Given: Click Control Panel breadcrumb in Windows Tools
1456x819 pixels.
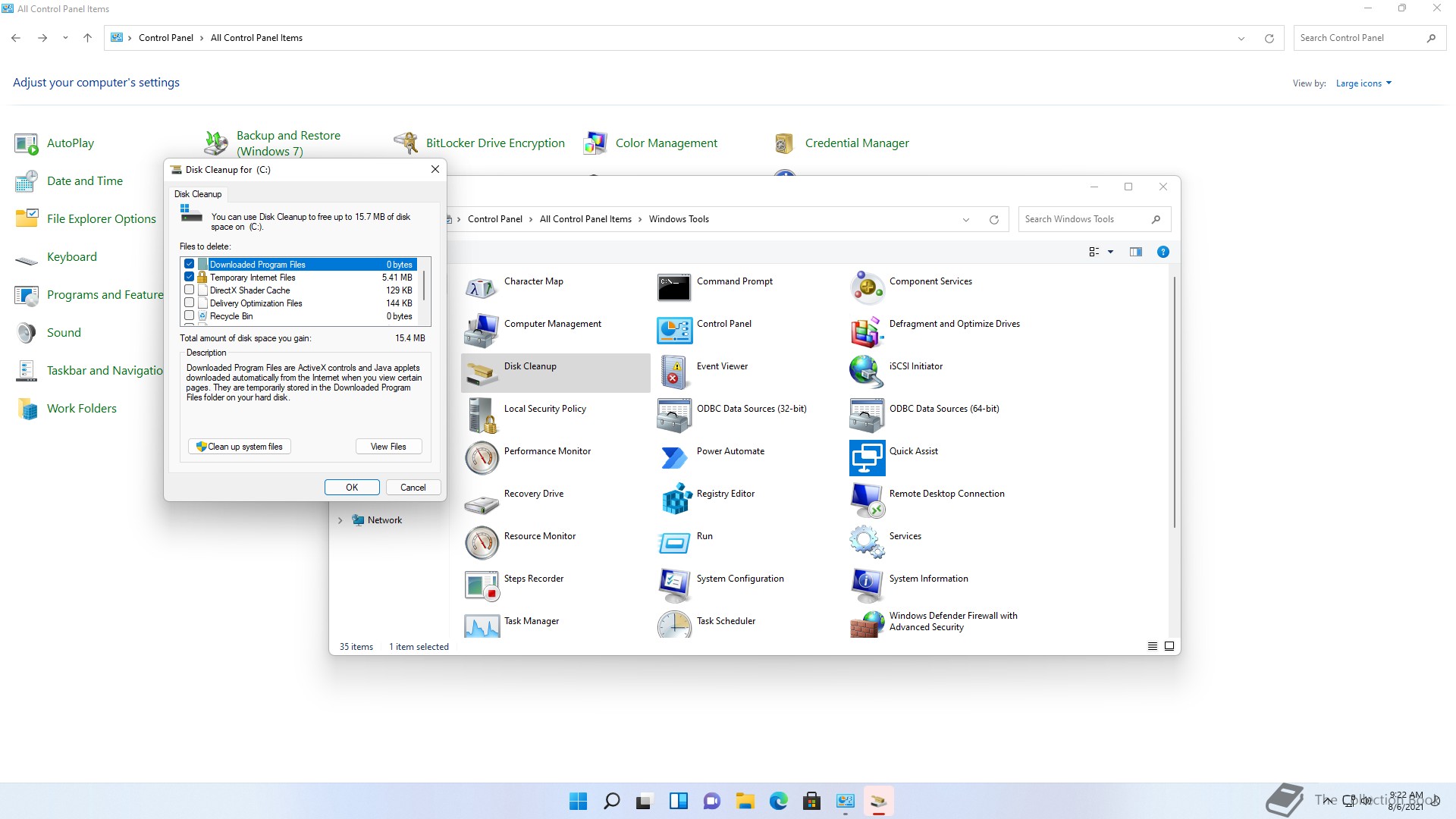Looking at the screenshot, I should point(494,219).
